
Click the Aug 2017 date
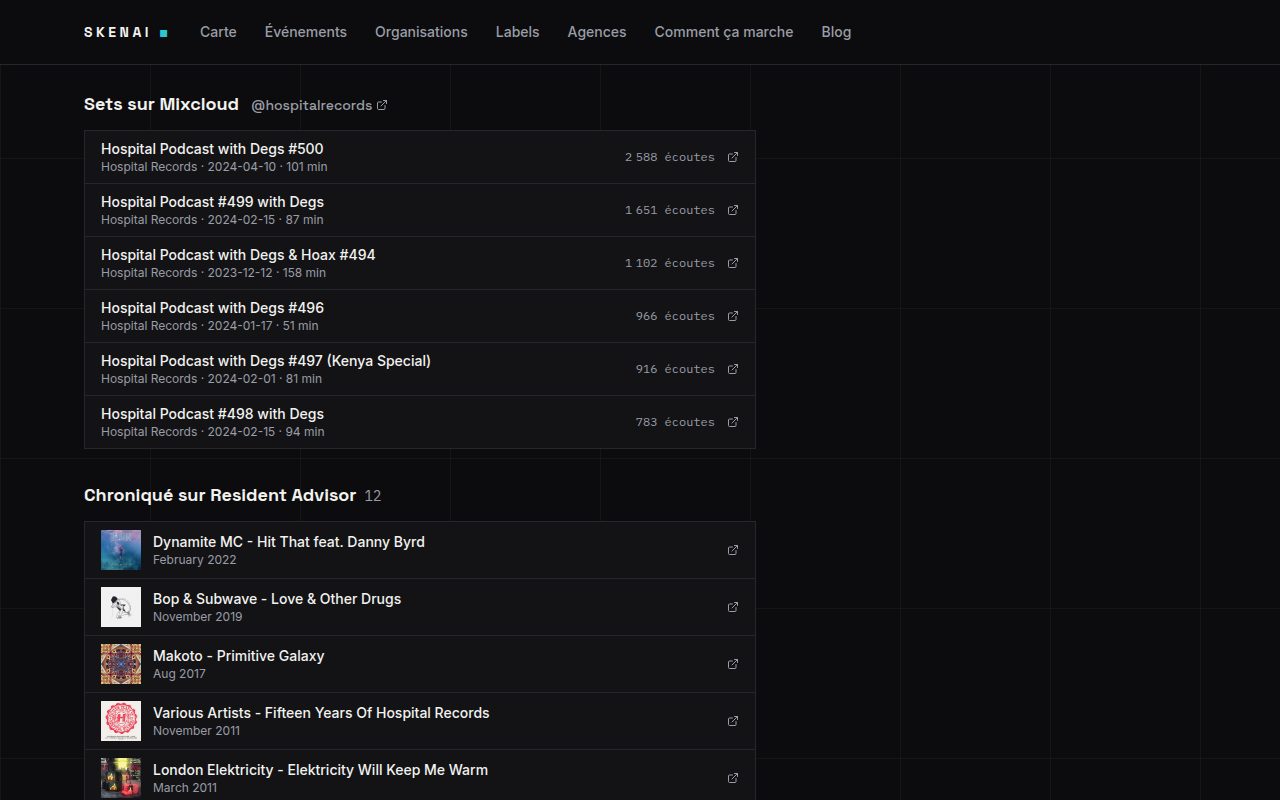(x=179, y=674)
